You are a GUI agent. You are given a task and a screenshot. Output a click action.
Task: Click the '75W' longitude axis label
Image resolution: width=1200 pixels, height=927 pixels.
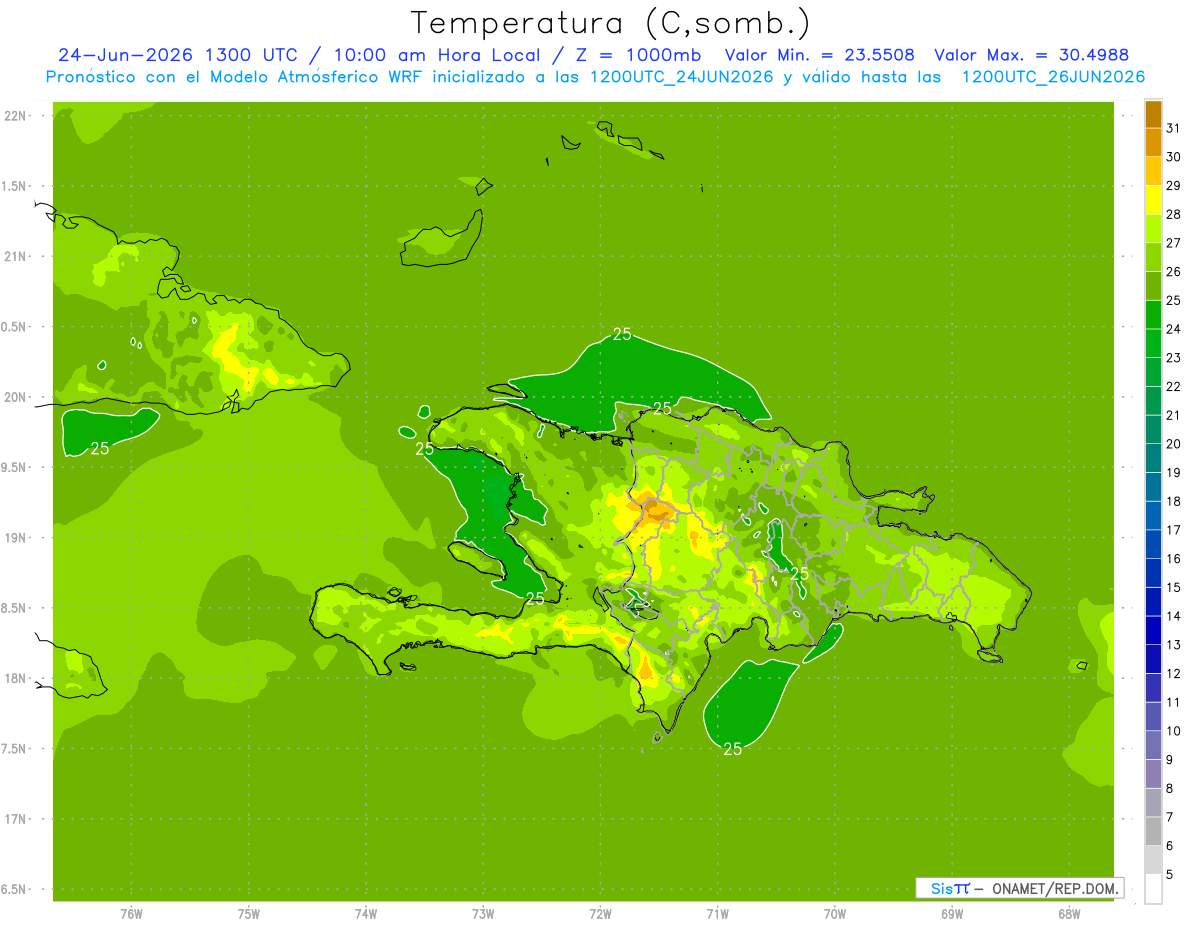pos(249,914)
